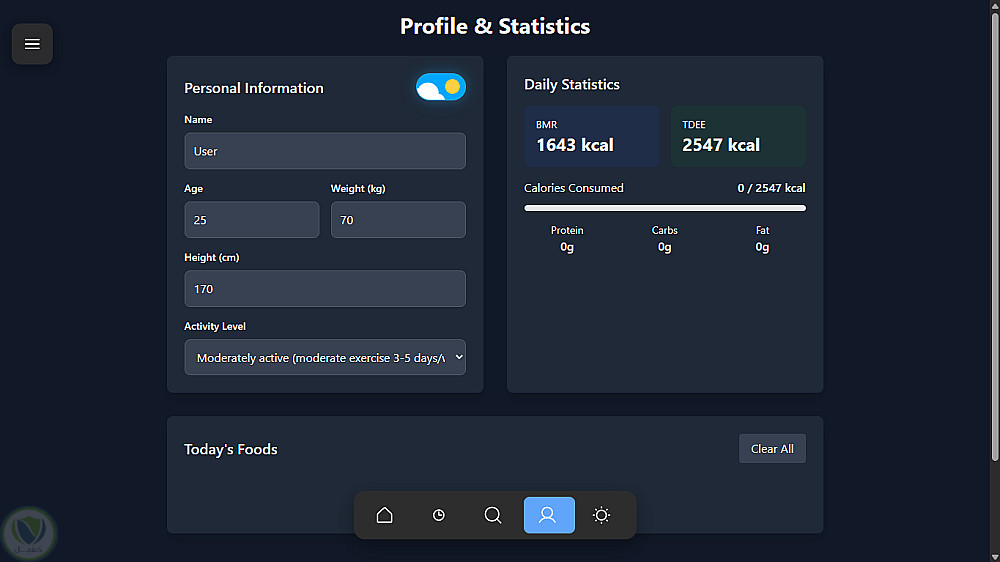
Task: Select the profile tab icon
Action: pyautogui.click(x=549, y=515)
